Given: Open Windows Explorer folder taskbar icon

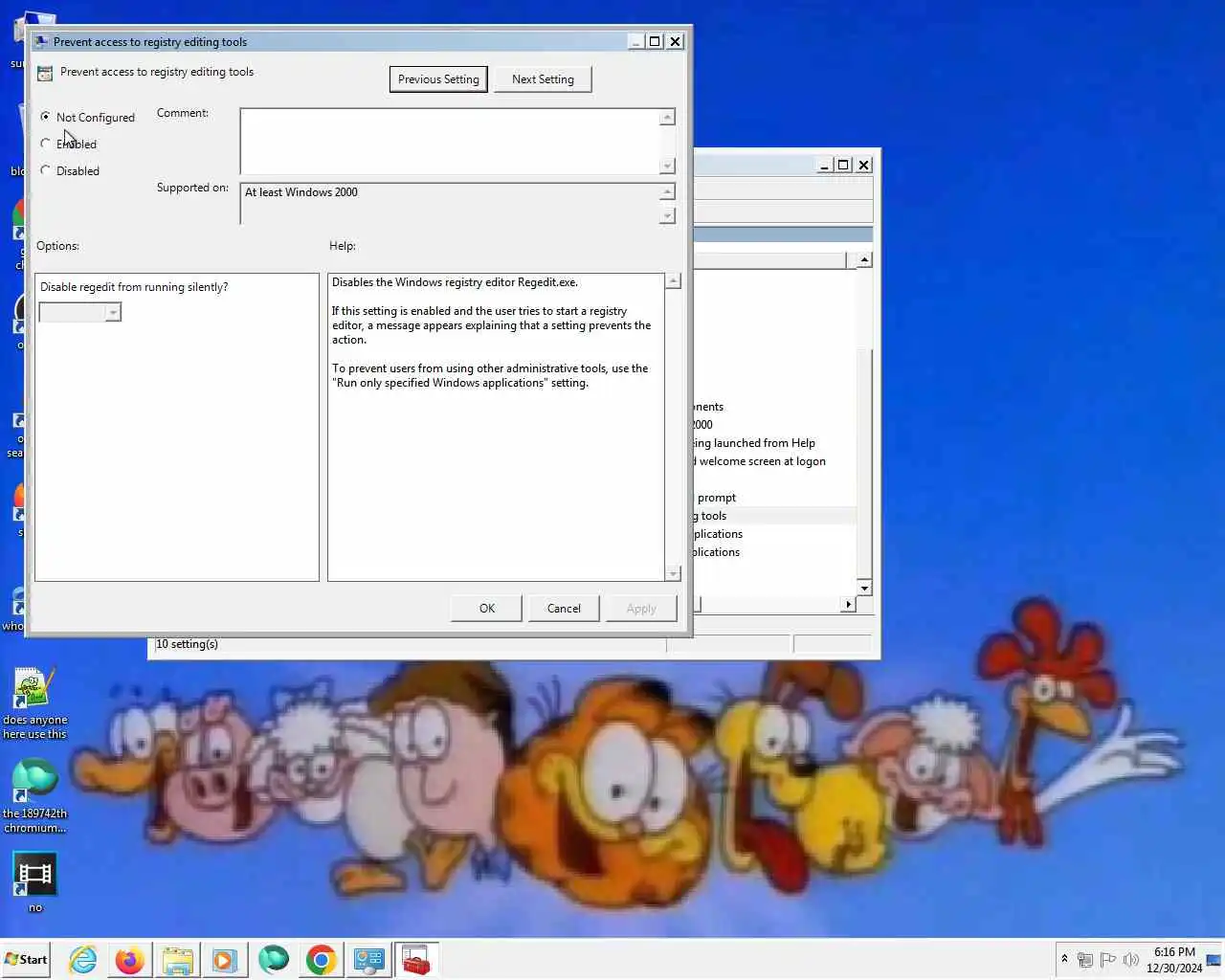Looking at the screenshot, I should click(x=177, y=959).
